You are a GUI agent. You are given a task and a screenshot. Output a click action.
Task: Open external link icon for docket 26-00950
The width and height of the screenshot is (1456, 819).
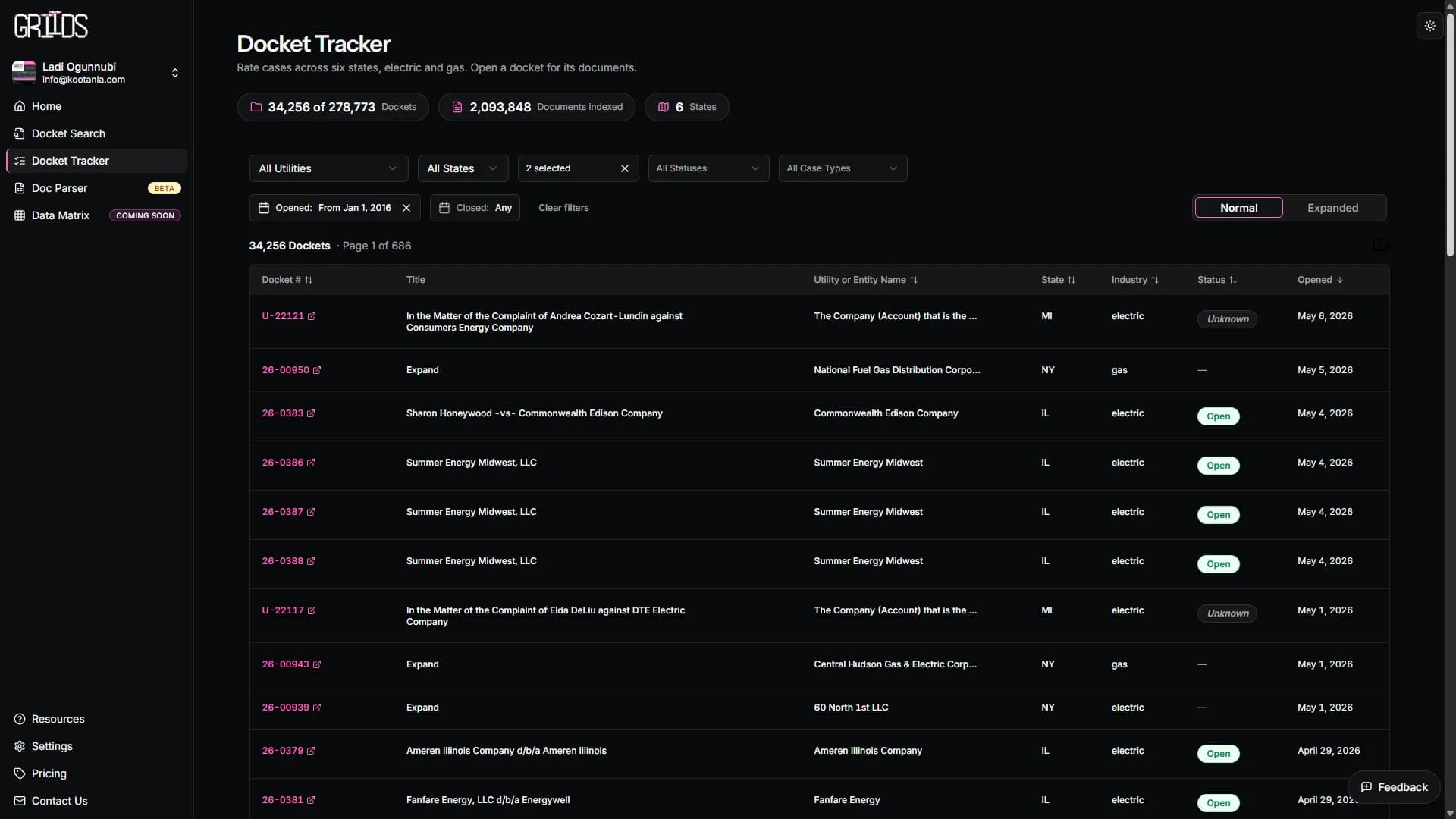pos(317,370)
